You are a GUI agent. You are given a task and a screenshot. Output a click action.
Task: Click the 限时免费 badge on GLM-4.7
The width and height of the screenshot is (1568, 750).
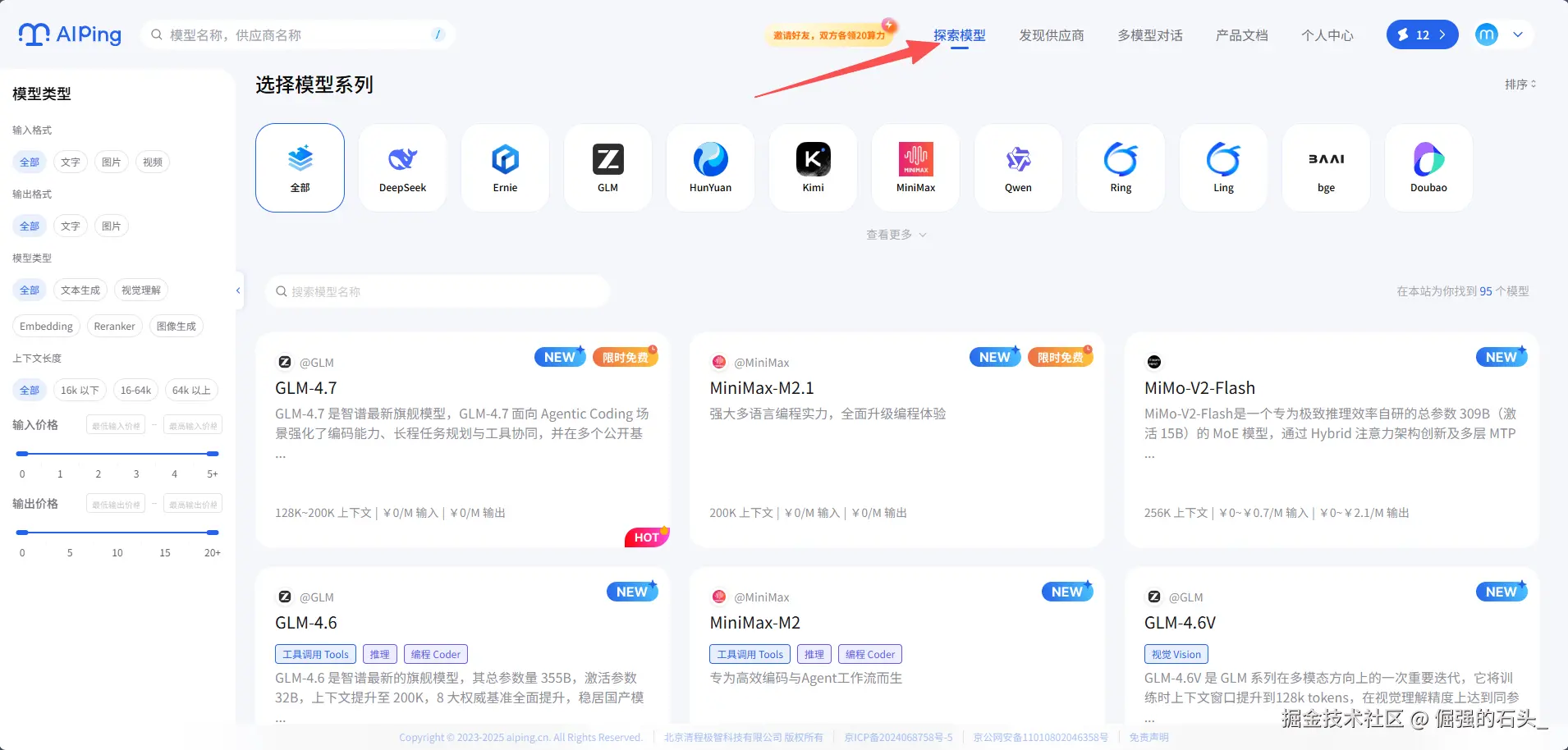coord(626,357)
